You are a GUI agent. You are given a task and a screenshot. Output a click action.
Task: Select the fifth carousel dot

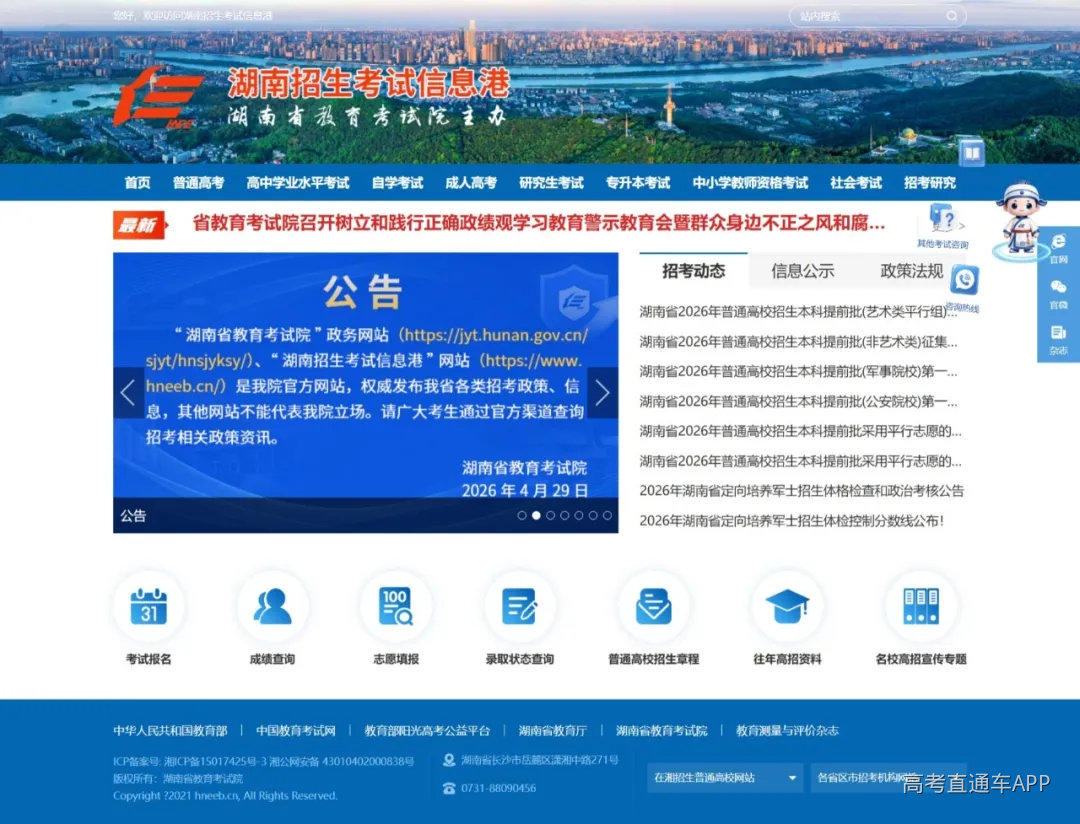pos(579,515)
